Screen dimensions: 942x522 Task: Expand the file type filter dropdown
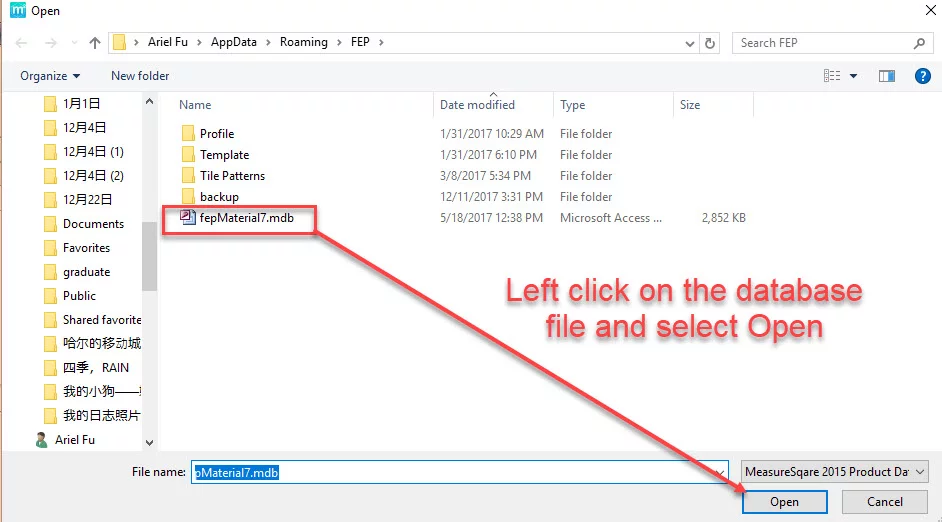(x=835, y=471)
